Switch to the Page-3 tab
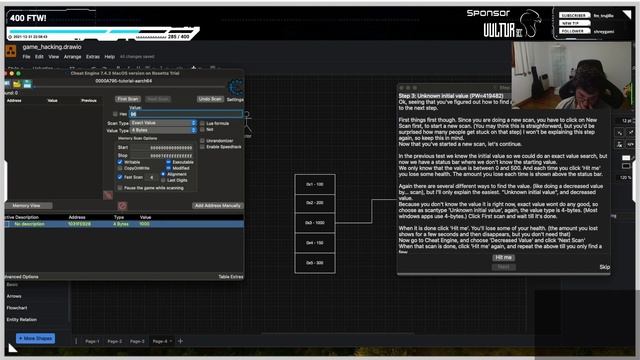Image resolution: width=640 pixels, height=360 pixels. coord(137,341)
